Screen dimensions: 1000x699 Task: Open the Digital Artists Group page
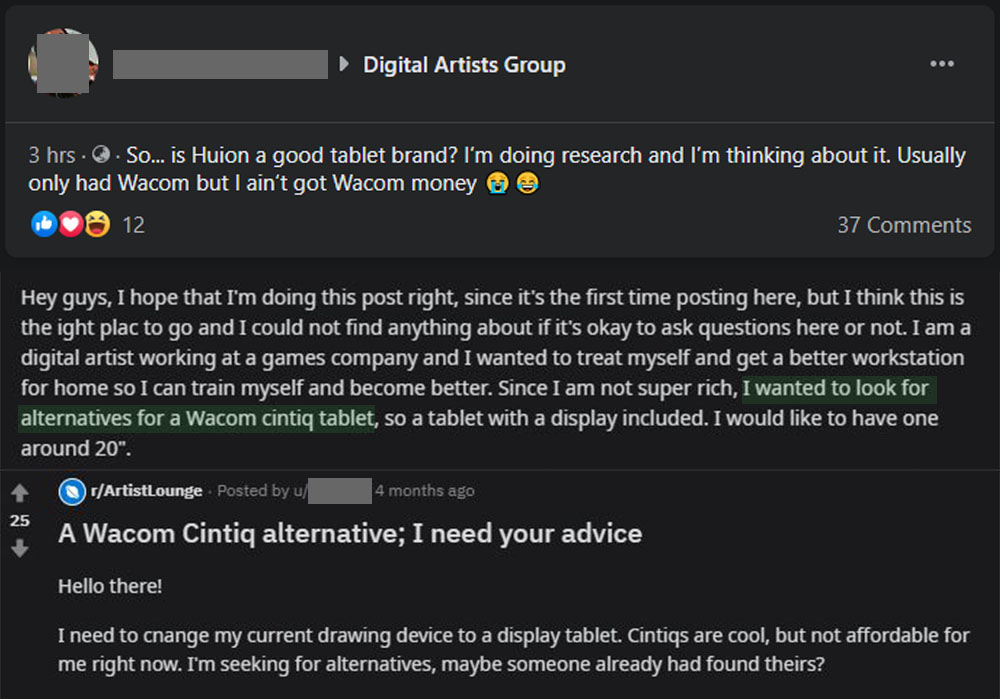[x=464, y=65]
